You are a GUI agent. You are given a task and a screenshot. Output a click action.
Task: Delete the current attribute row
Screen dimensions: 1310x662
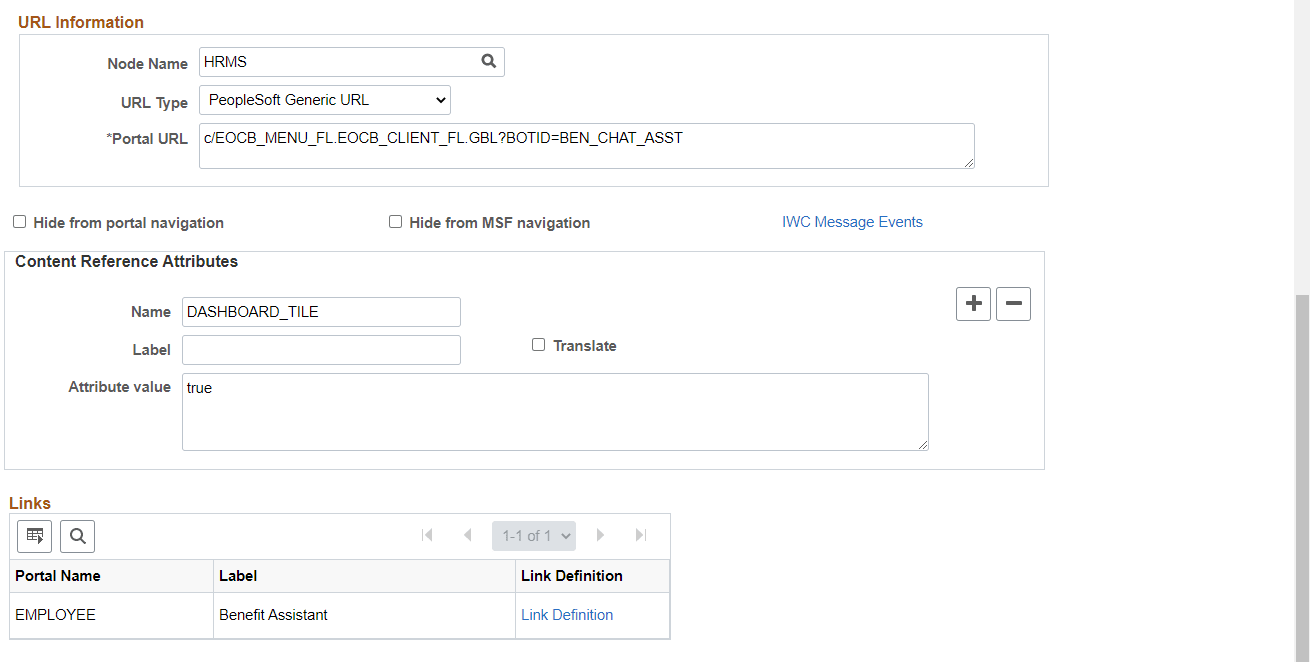(1012, 303)
